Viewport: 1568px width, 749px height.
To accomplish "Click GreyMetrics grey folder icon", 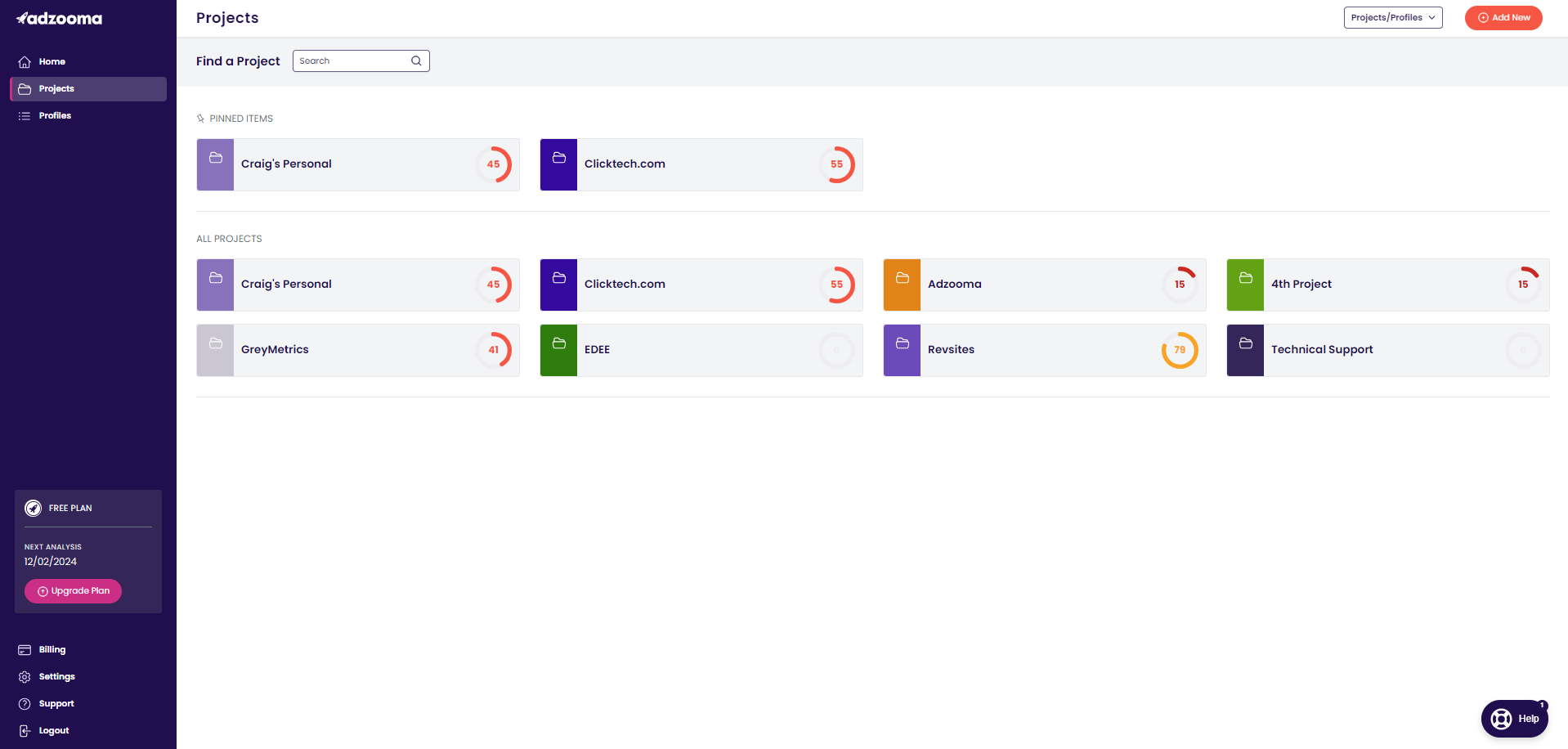I will coord(216,343).
